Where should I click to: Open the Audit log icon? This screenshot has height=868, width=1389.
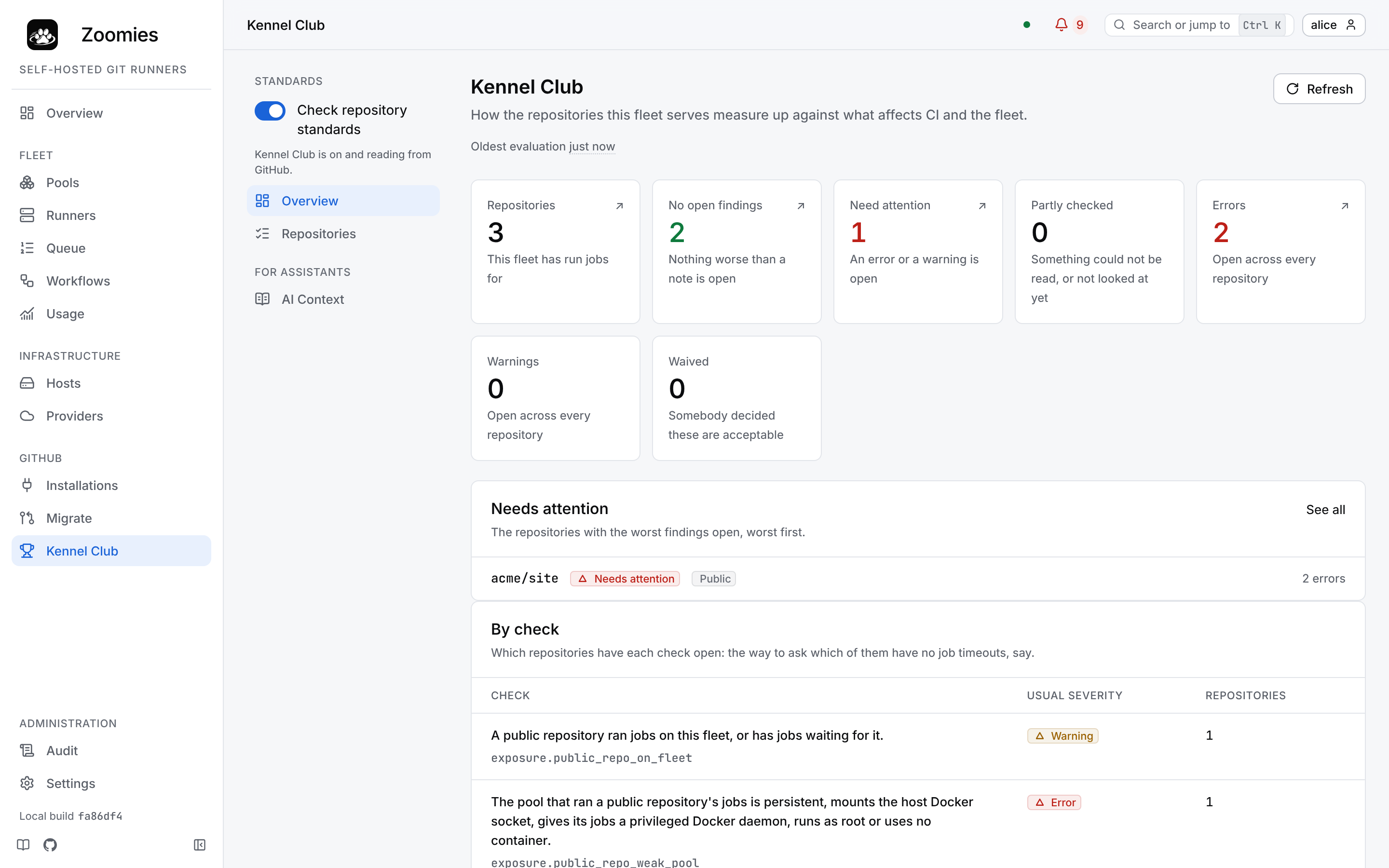point(27,750)
